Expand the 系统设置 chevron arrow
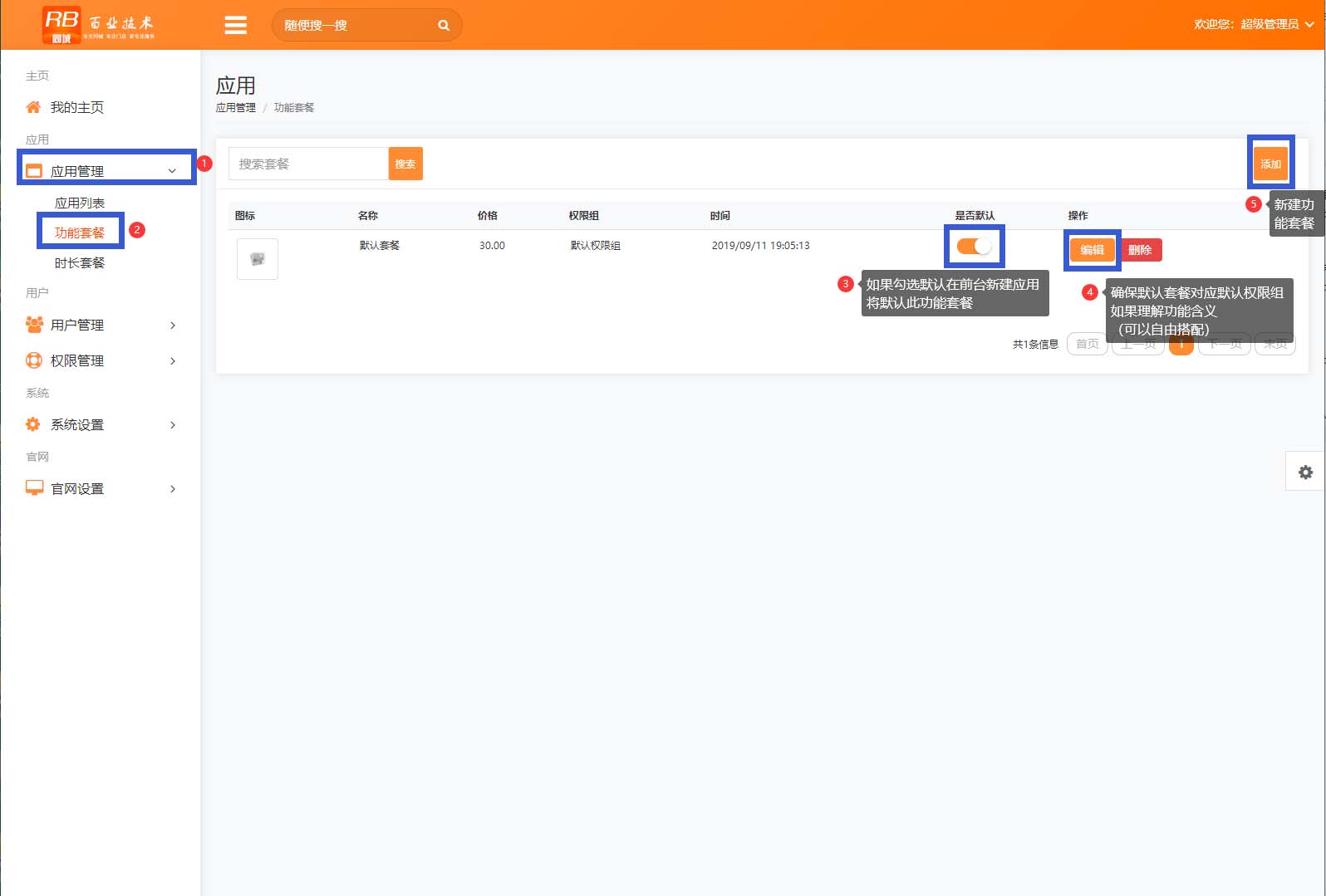The height and width of the screenshot is (896, 1326). coord(173,425)
